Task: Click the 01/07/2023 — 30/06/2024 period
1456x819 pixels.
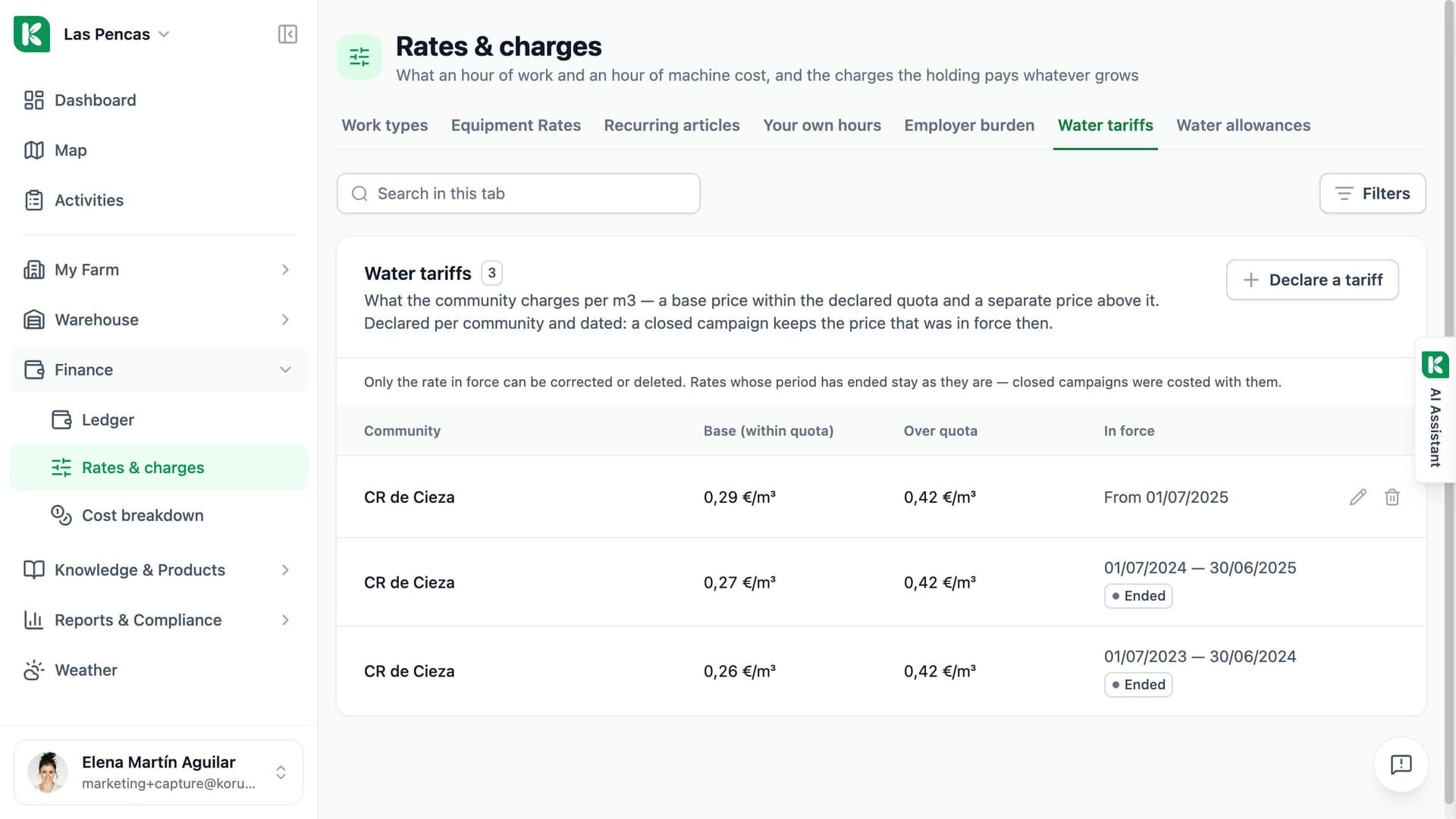Action: tap(1200, 657)
